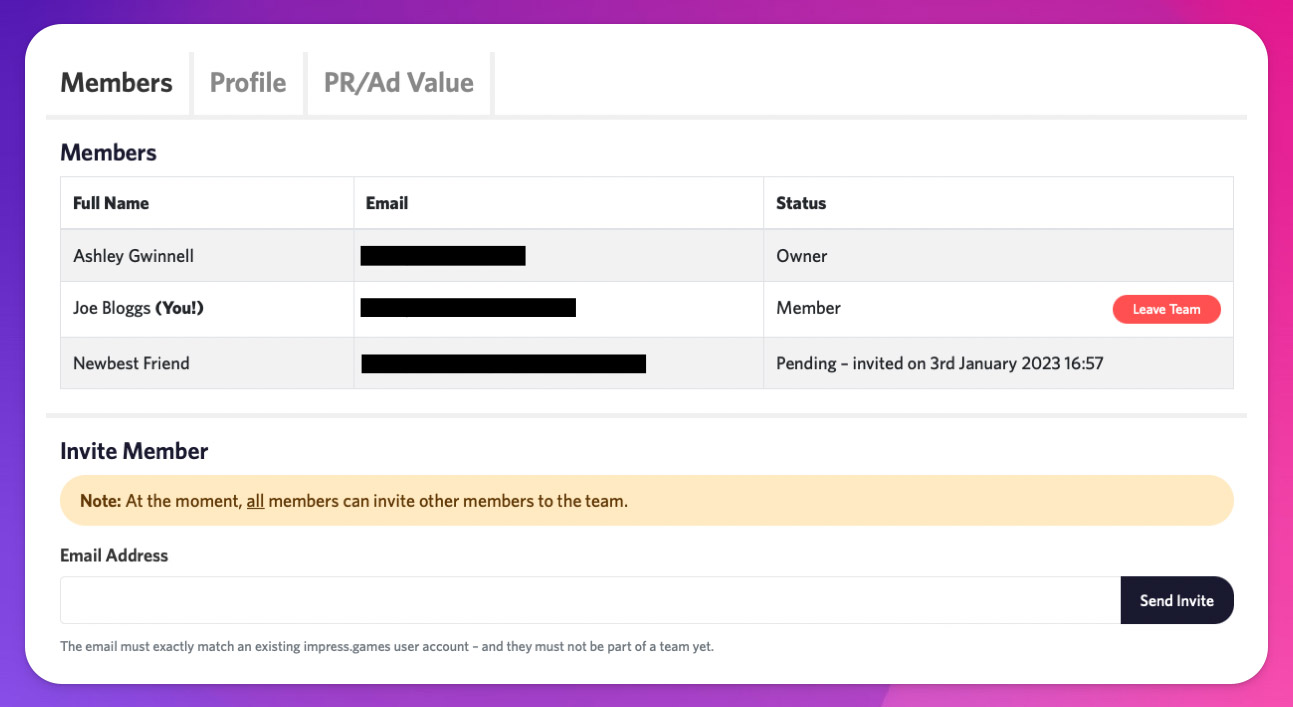Screen dimensions: 1293x707
Task: Click the Owner status cell
Action: [802, 256]
